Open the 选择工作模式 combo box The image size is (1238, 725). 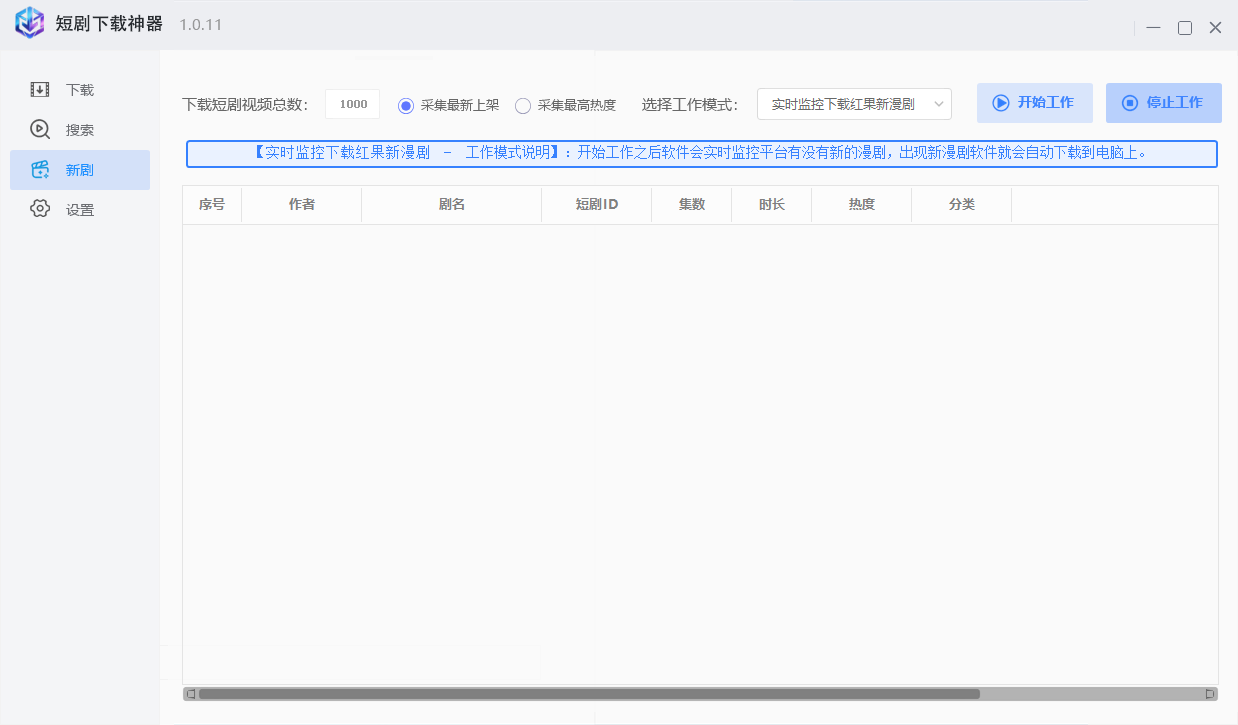tap(854, 104)
